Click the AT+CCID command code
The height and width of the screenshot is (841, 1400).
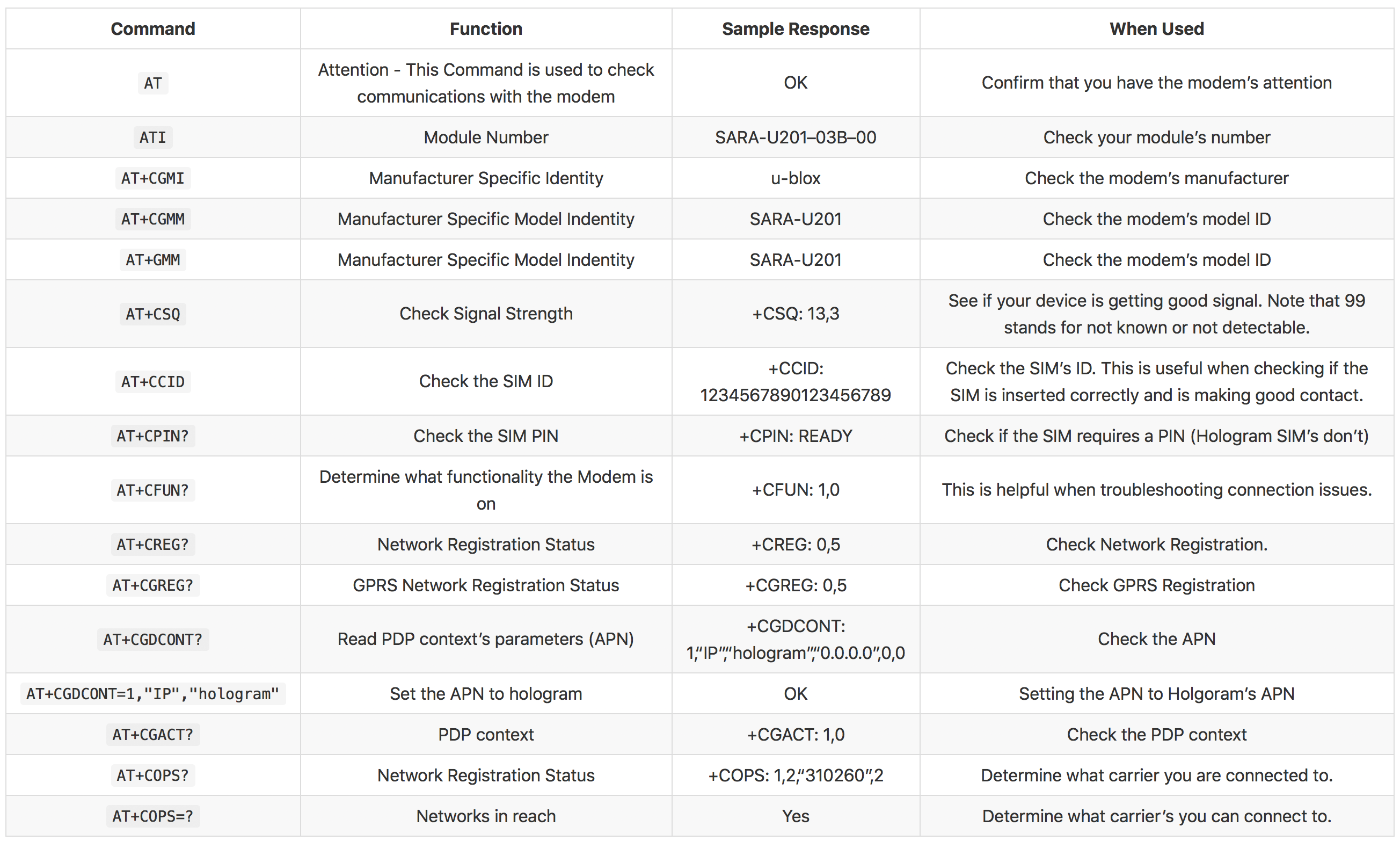pyautogui.click(x=153, y=382)
